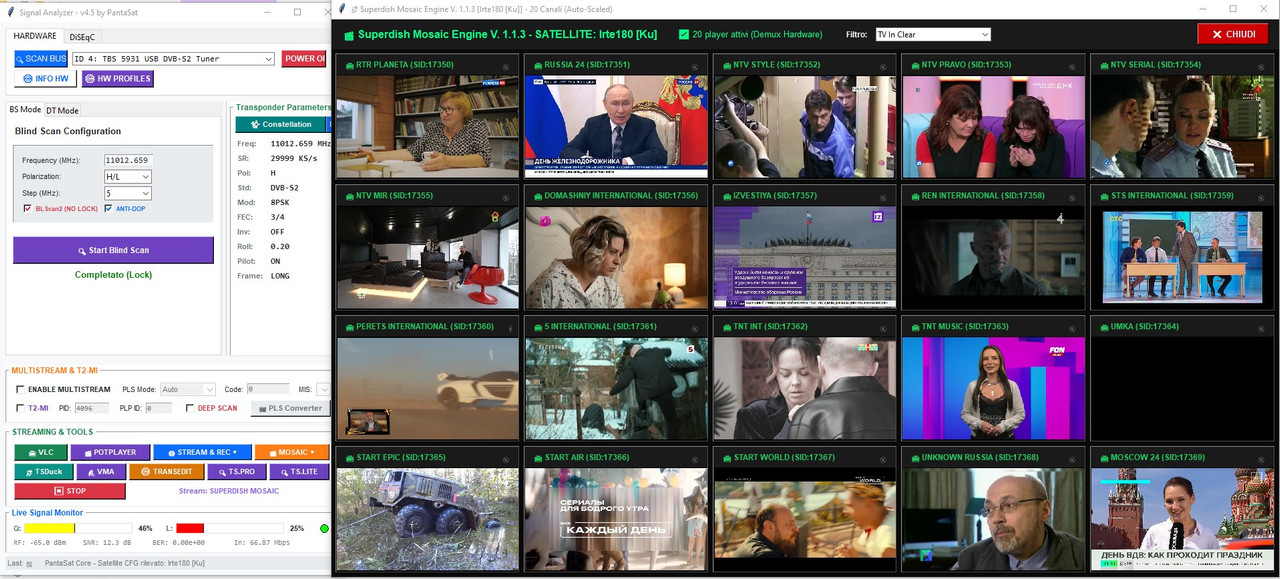Click the green lock status indicator light

pos(324,528)
